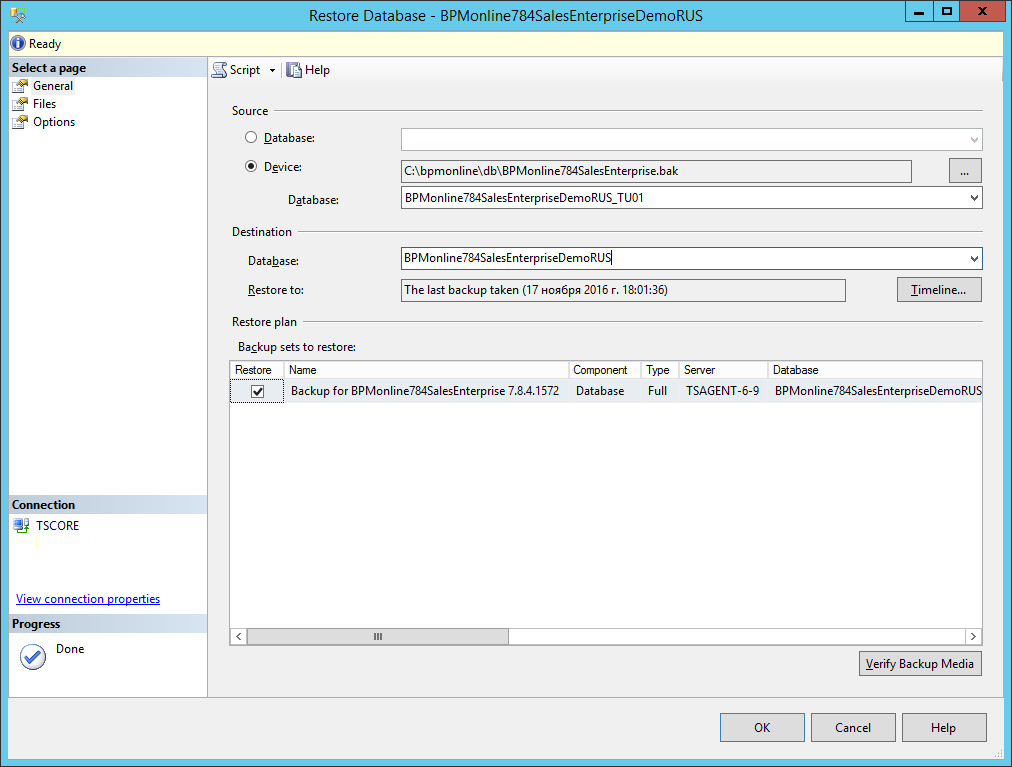Uncheck the Restore backup set checkbox
This screenshot has width=1012, height=767.
[x=258, y=392]
